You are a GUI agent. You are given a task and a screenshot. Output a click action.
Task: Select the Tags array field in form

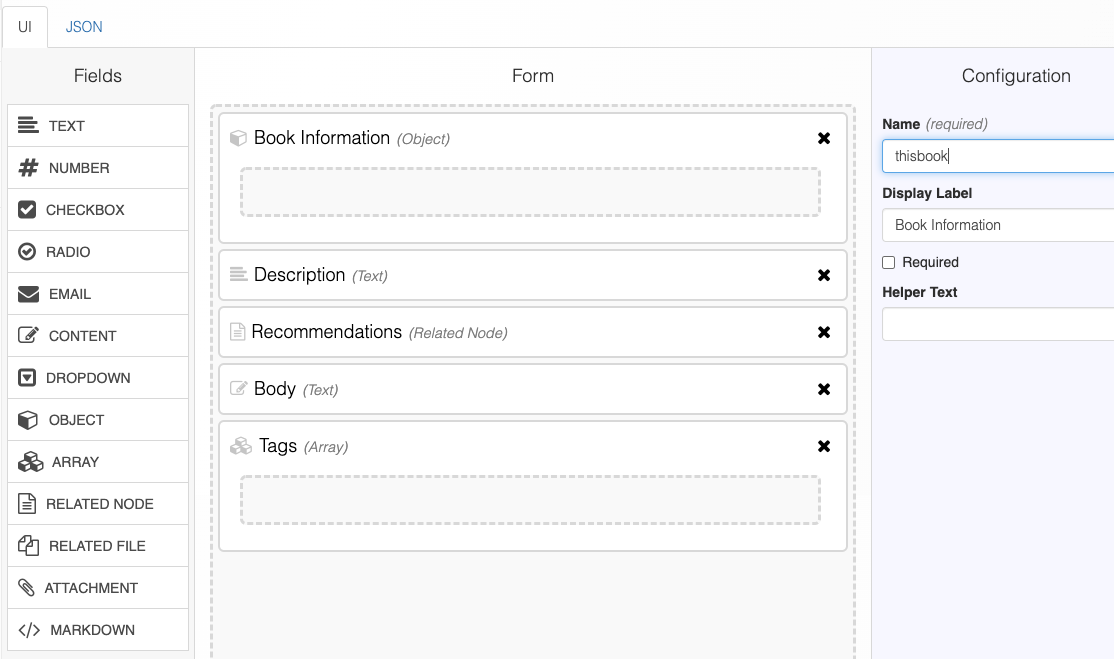[x=278, y=446]
